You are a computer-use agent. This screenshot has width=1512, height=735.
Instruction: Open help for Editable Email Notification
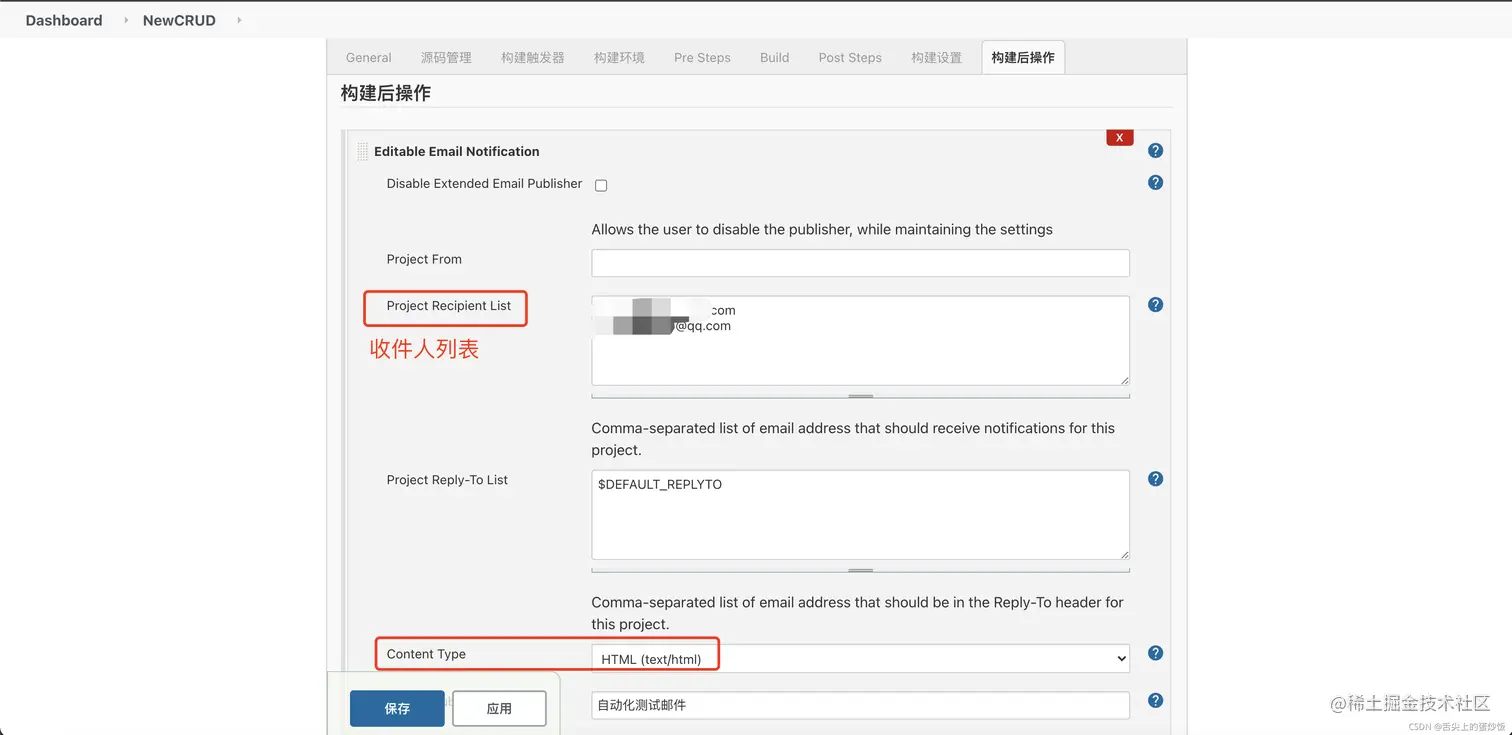(1155, 151)
